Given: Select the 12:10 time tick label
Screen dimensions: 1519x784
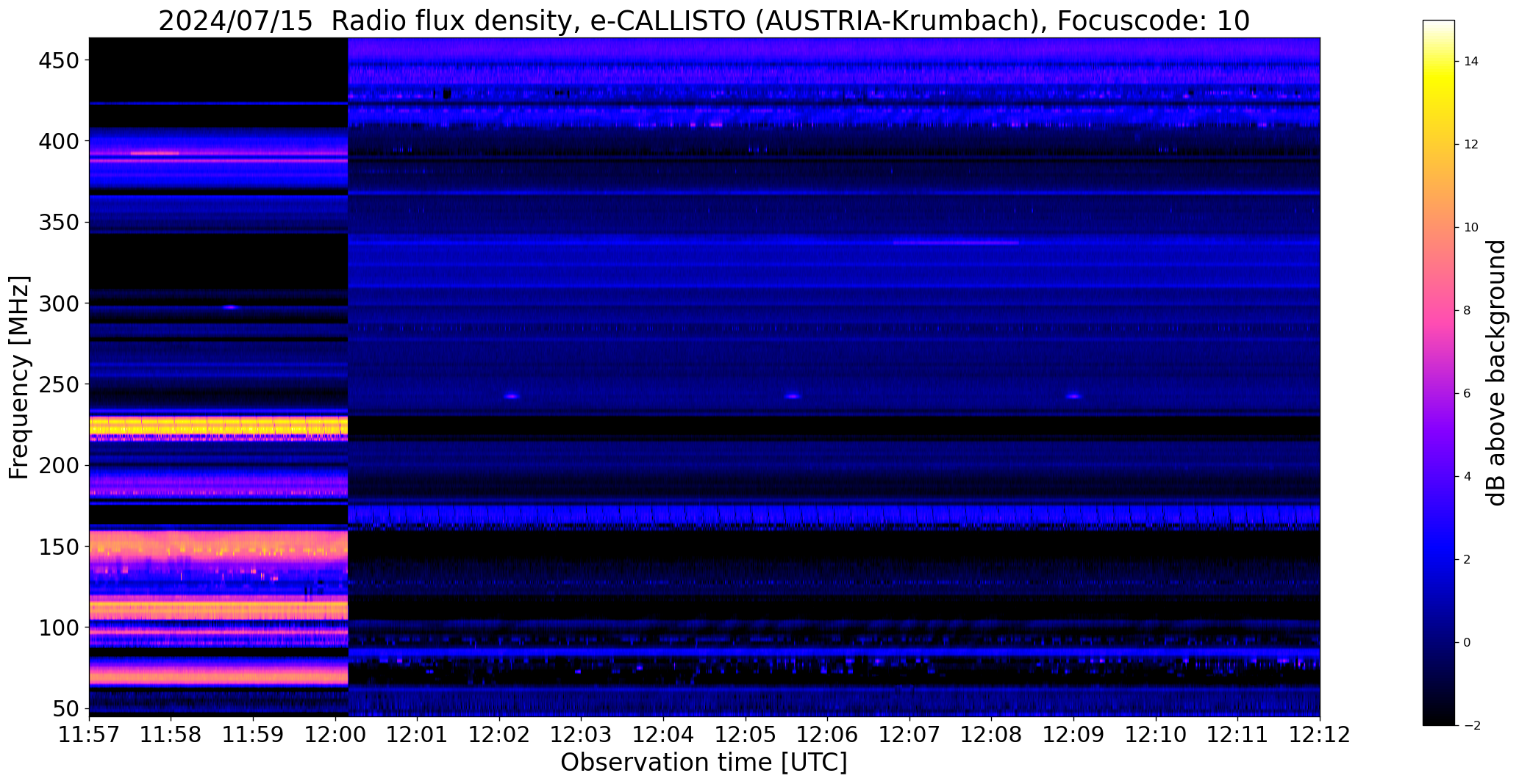Looking at the screenshot, I should pos(1156,734).
